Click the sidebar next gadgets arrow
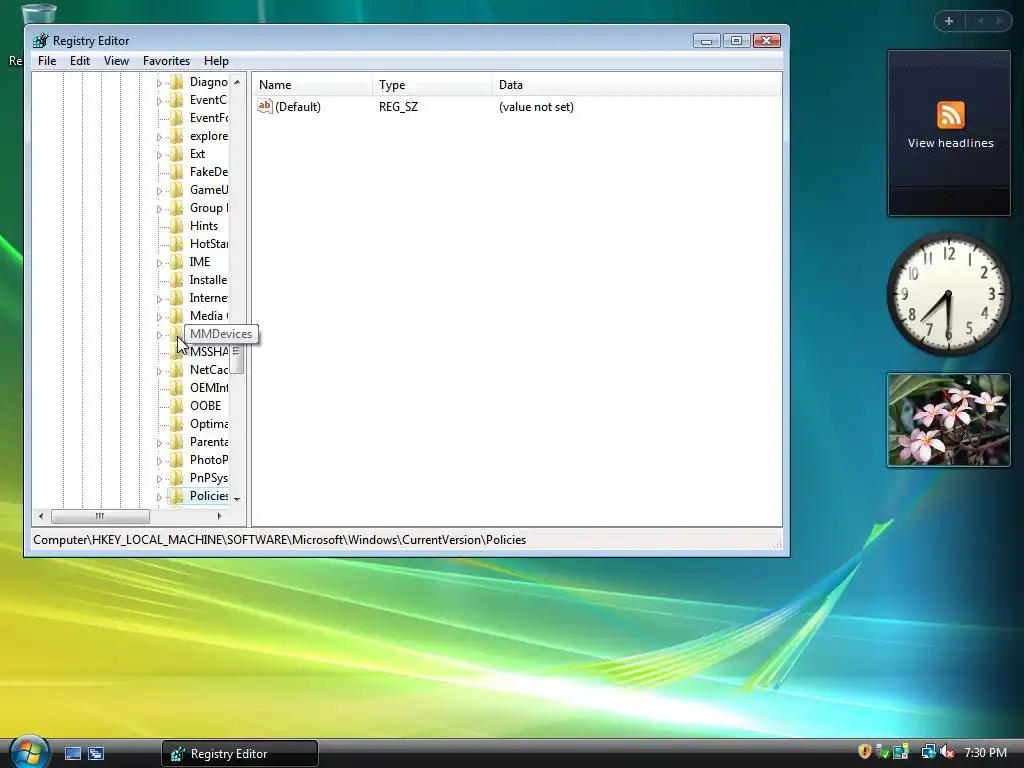The height and width of the screenshot is (768, 1024). 999,21
